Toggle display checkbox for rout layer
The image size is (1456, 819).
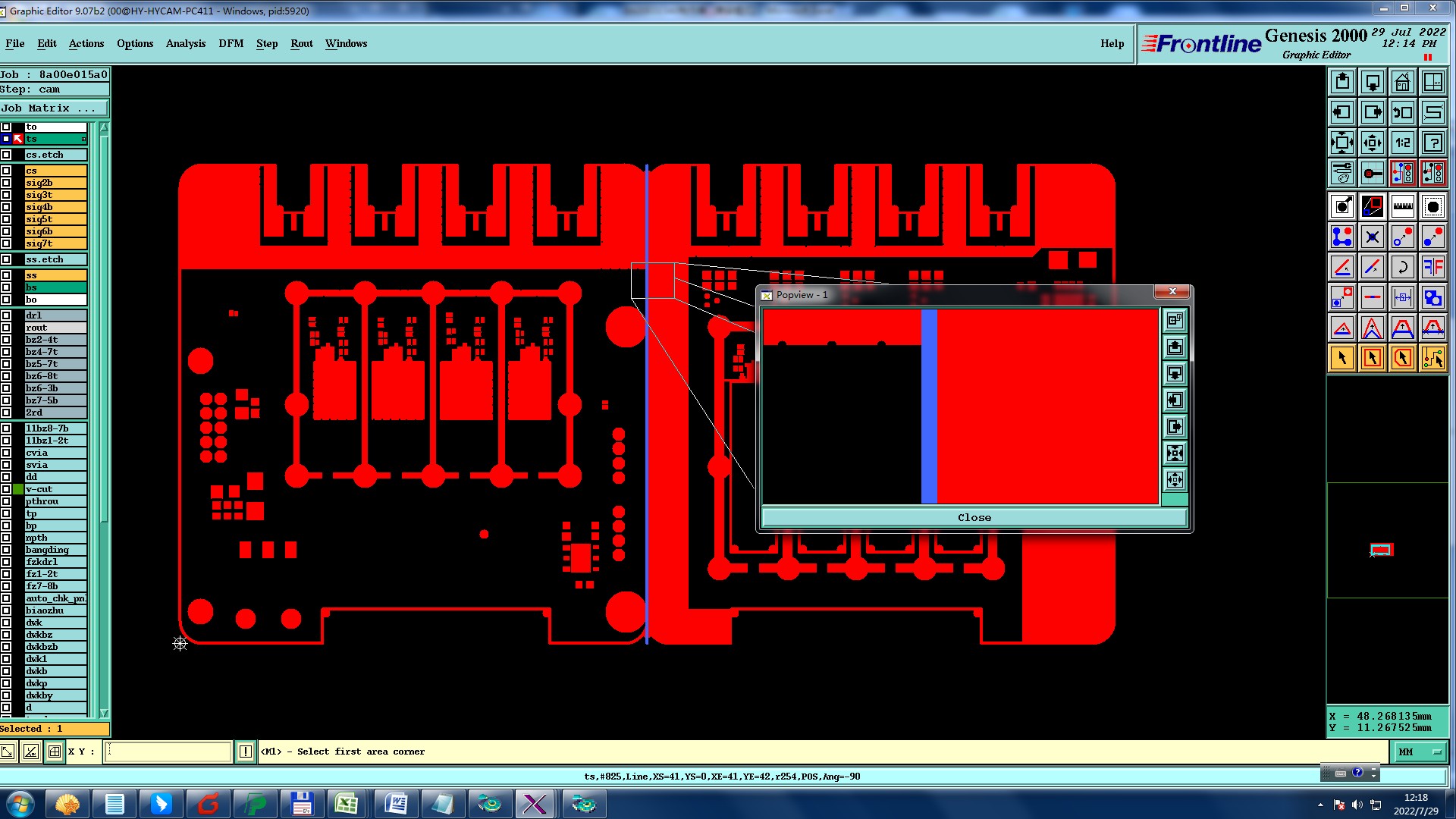[6, 328]
